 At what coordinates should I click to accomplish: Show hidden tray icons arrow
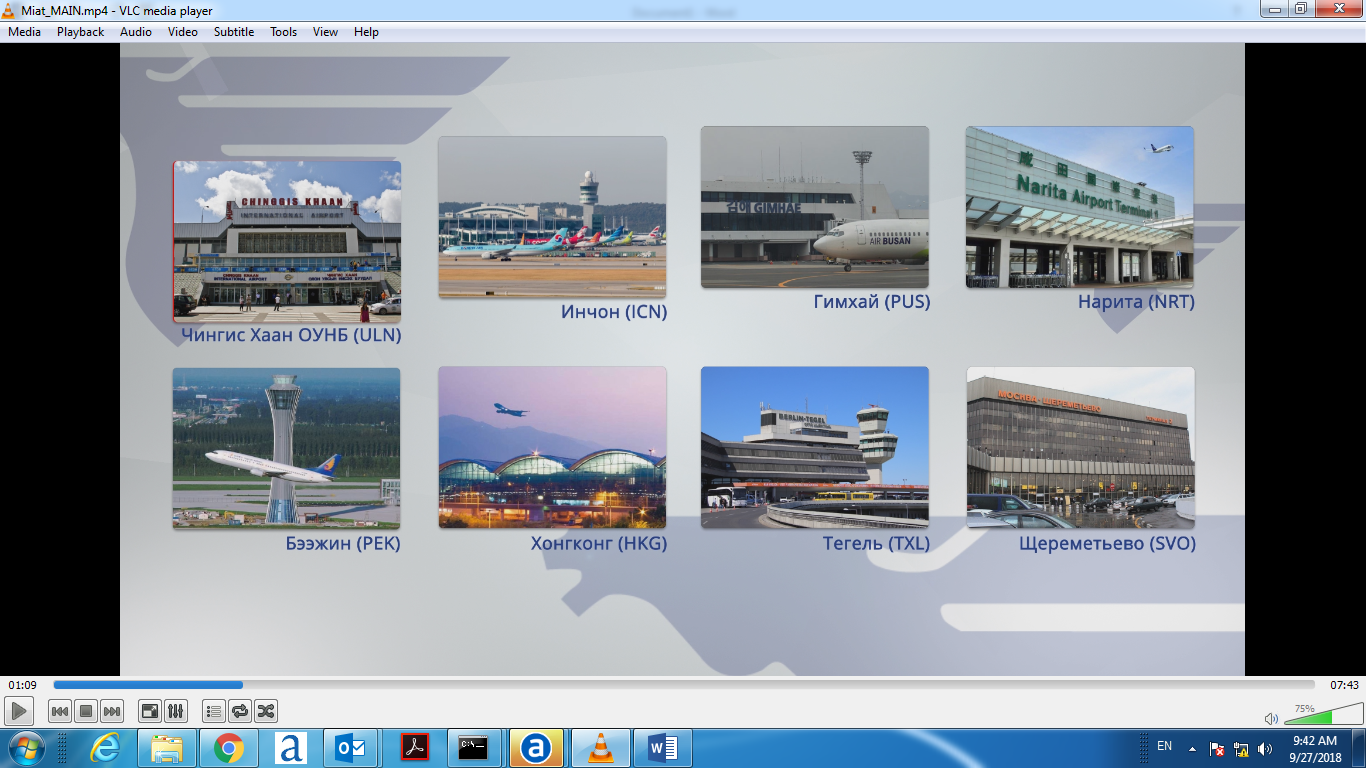[1192, 748]
